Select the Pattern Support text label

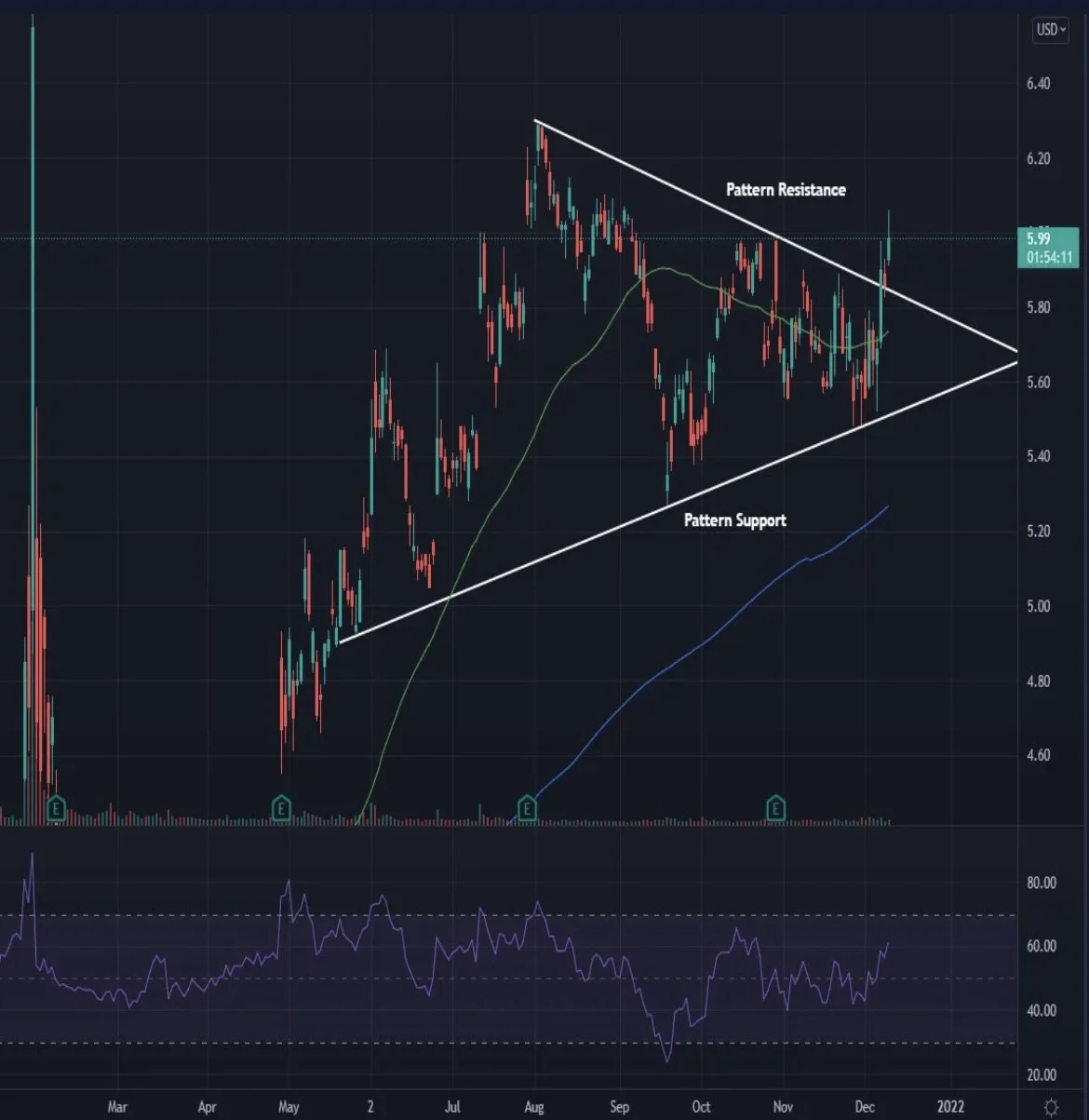[x=735, y=520]
